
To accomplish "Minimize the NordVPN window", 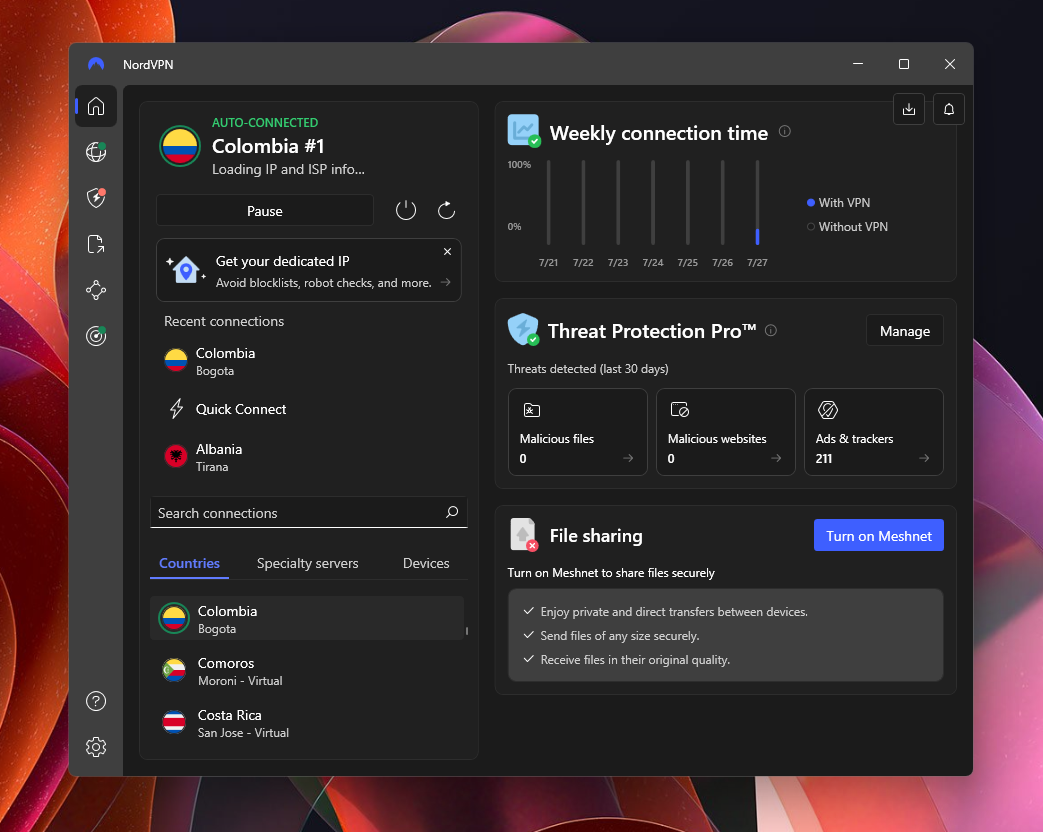I will coord(858,64).
